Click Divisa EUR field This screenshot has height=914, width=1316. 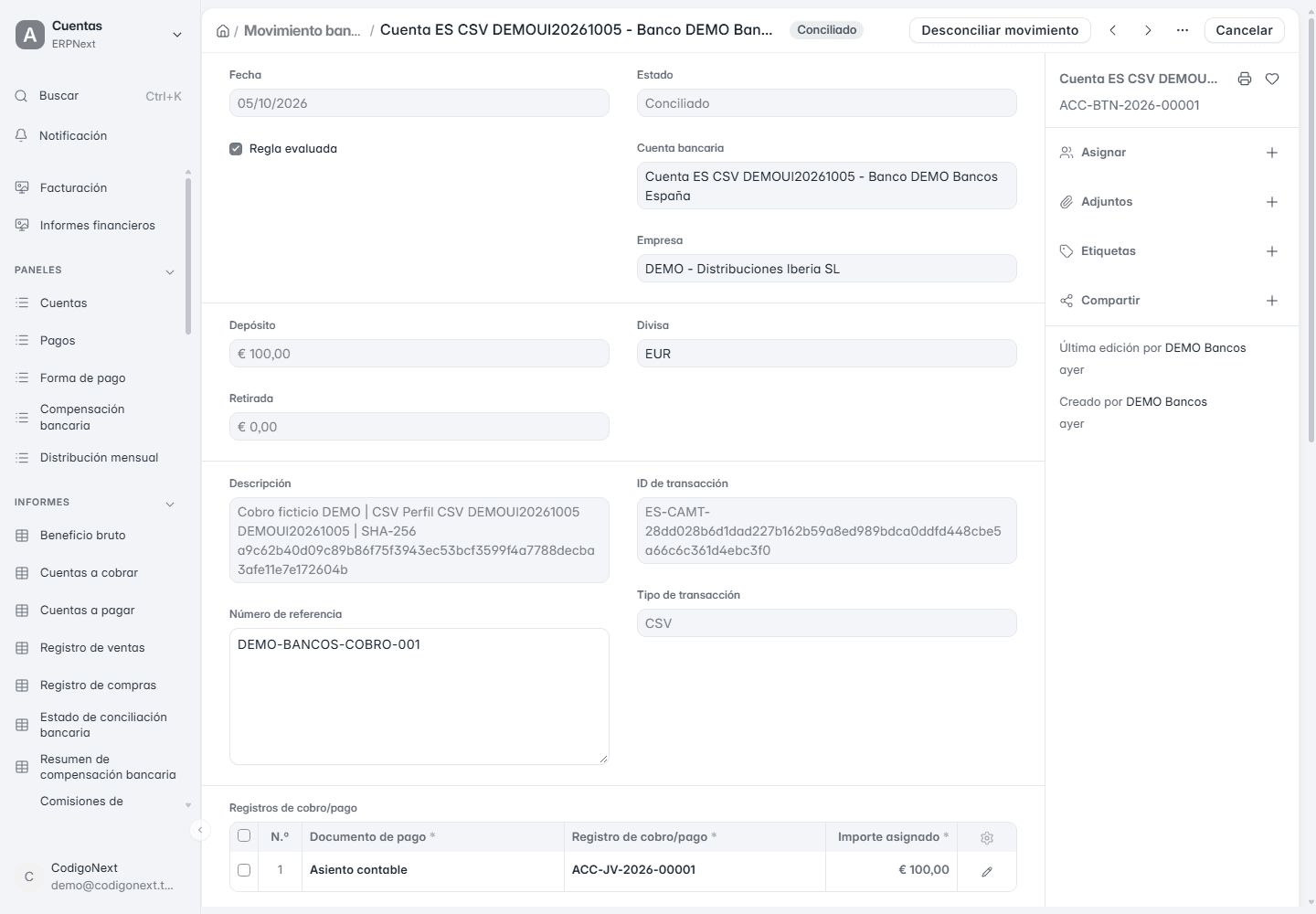click(x=827, y=354)
